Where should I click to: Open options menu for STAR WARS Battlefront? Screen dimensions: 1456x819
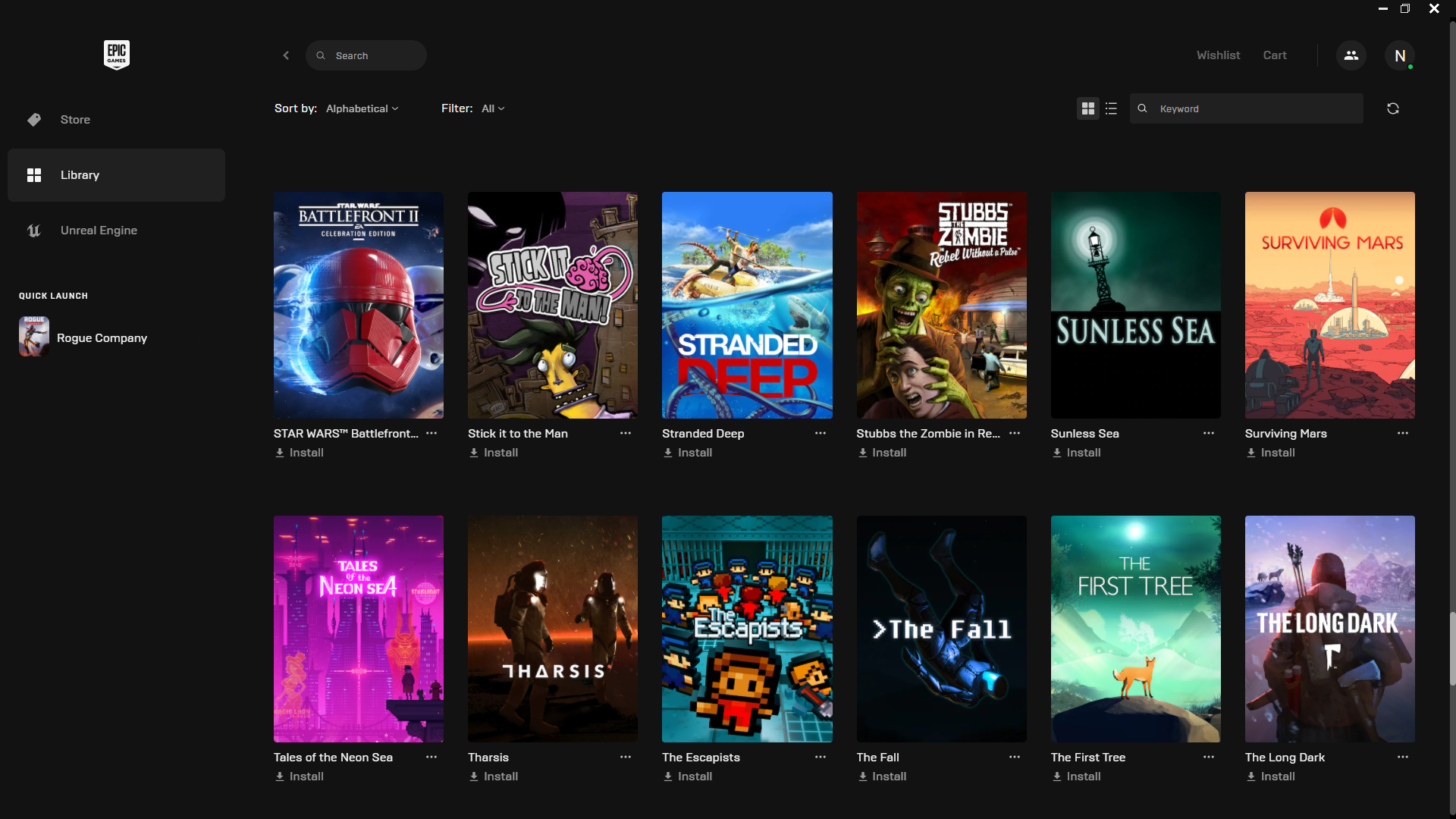tap(431, 434)
